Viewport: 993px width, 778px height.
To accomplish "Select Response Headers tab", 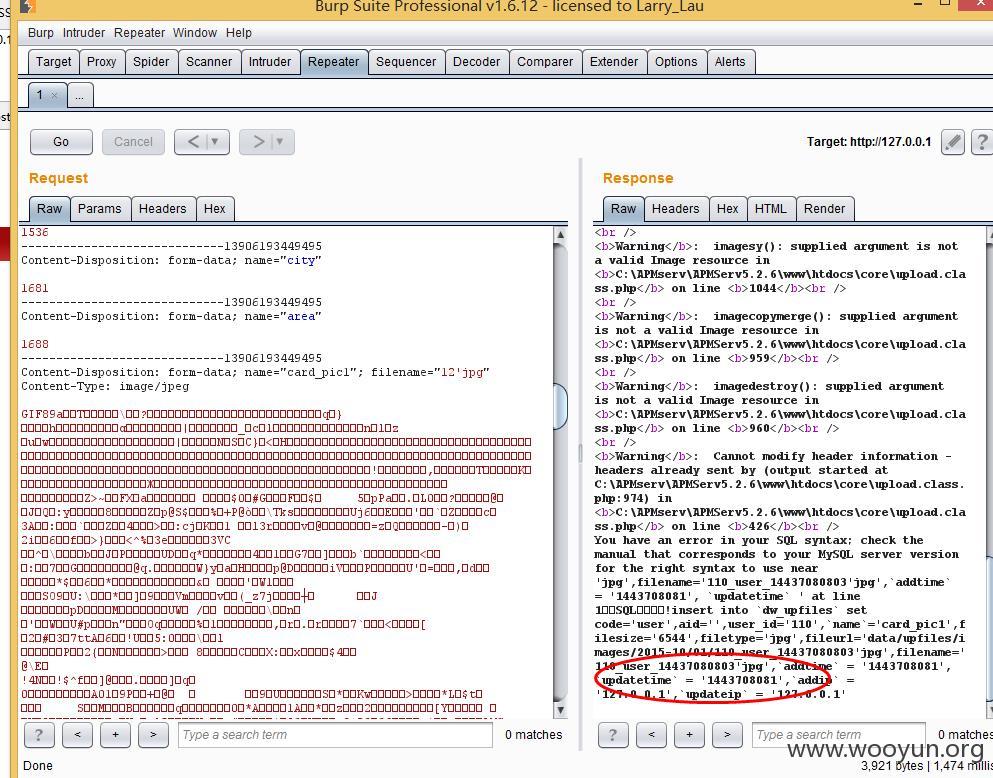I will 676,209.
